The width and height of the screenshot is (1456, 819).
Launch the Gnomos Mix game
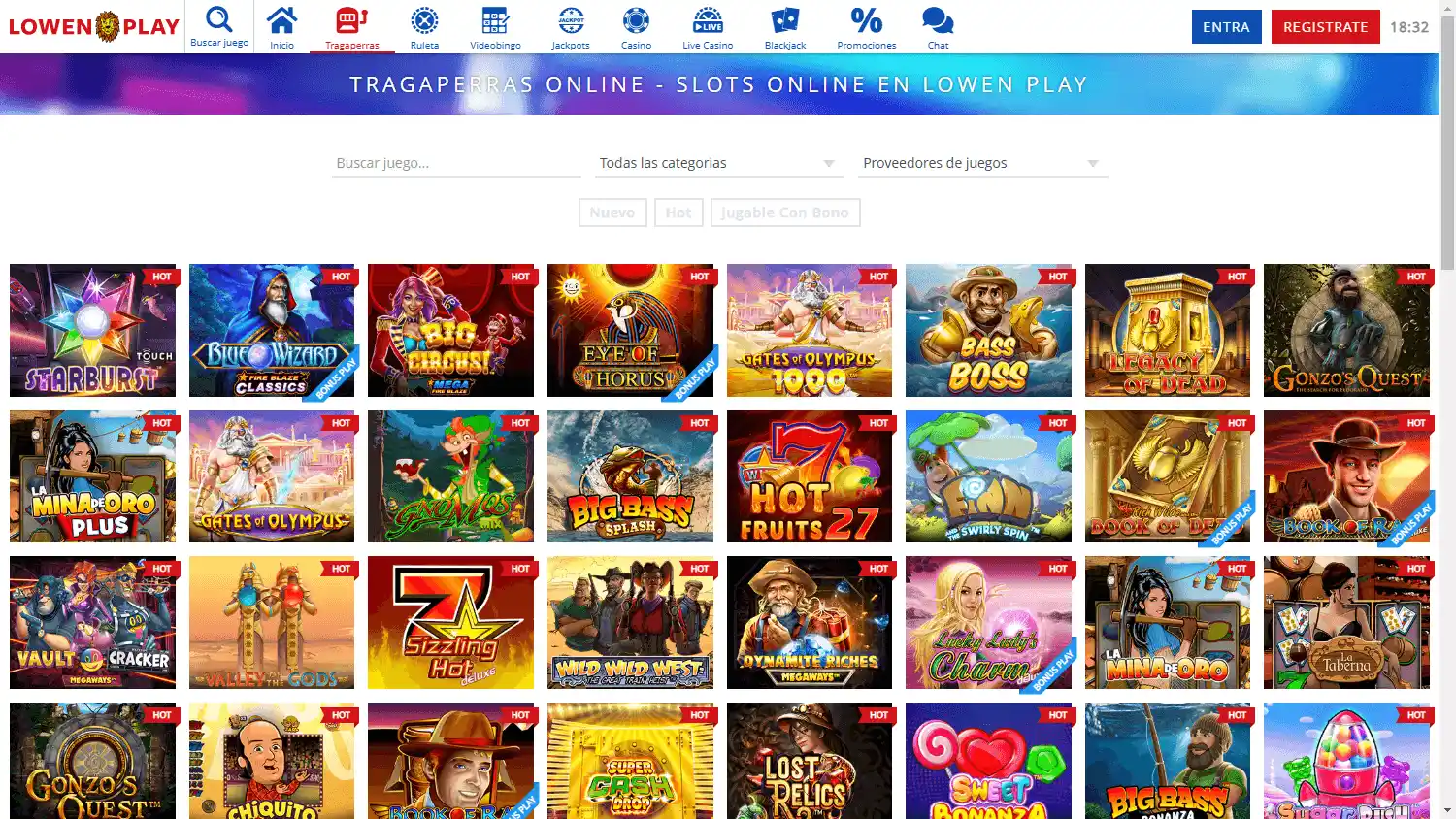[450, 476]
